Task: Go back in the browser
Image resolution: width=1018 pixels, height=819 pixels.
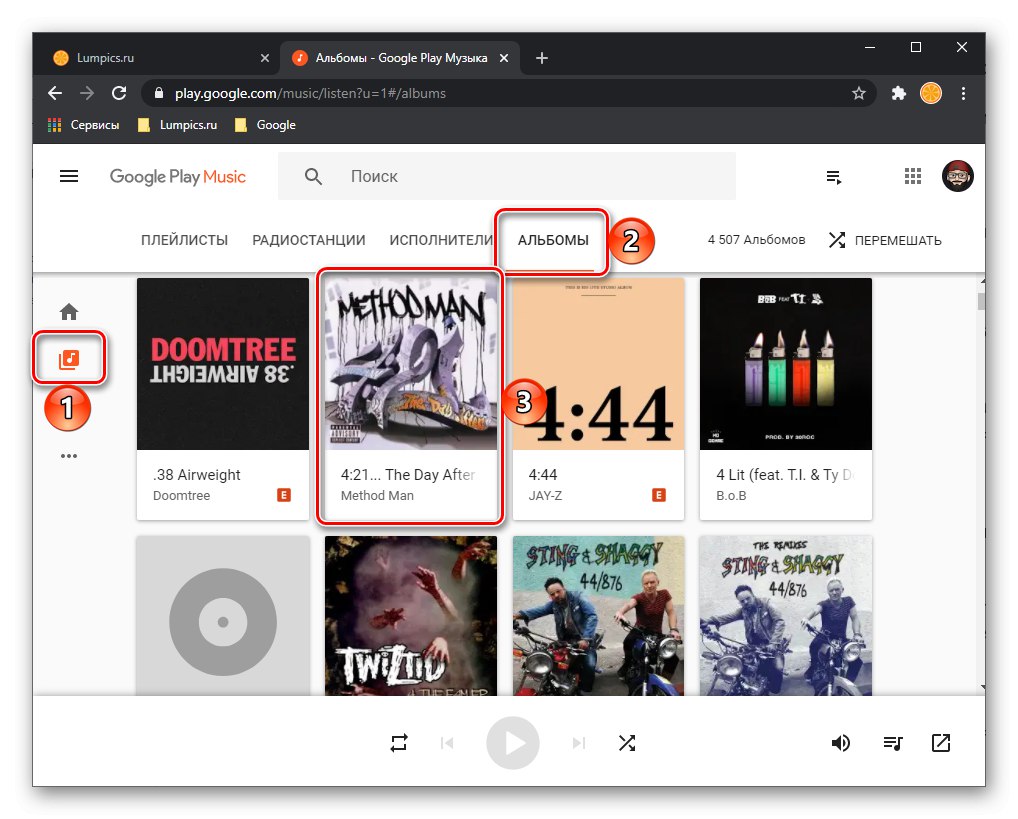Action: pyautogui.click(x=55, y=93)
